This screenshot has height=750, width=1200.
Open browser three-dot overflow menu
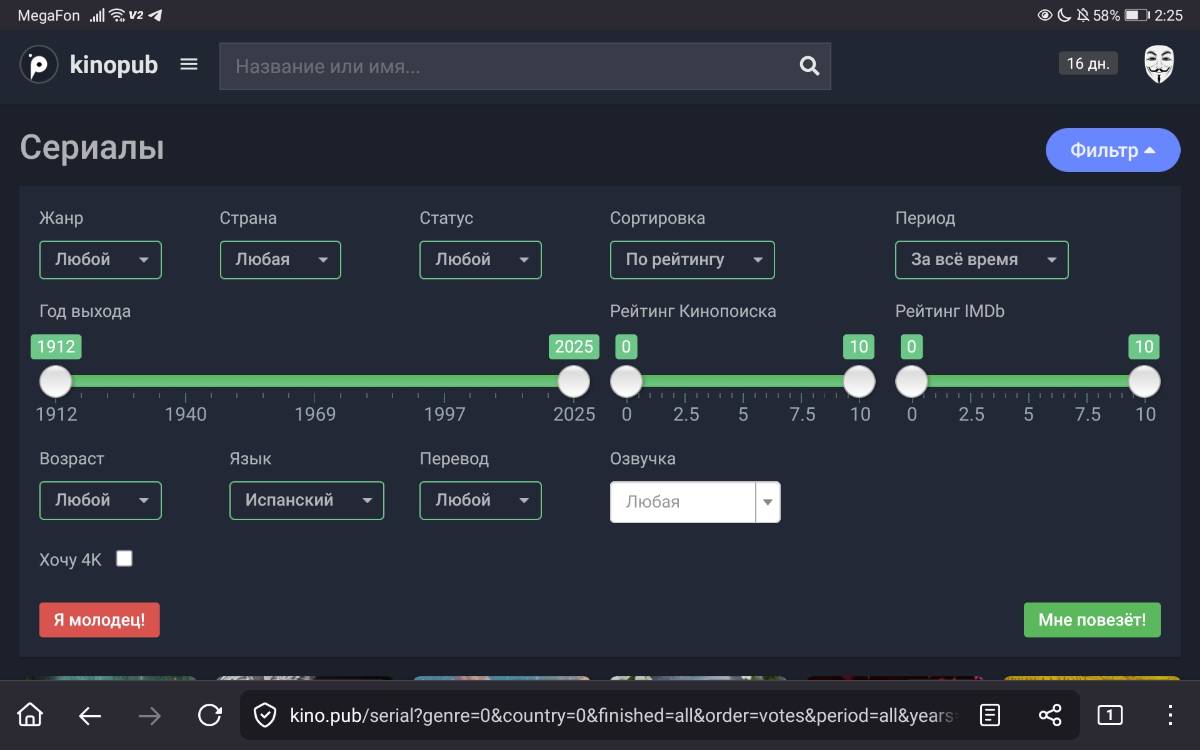coord(1170,714)
